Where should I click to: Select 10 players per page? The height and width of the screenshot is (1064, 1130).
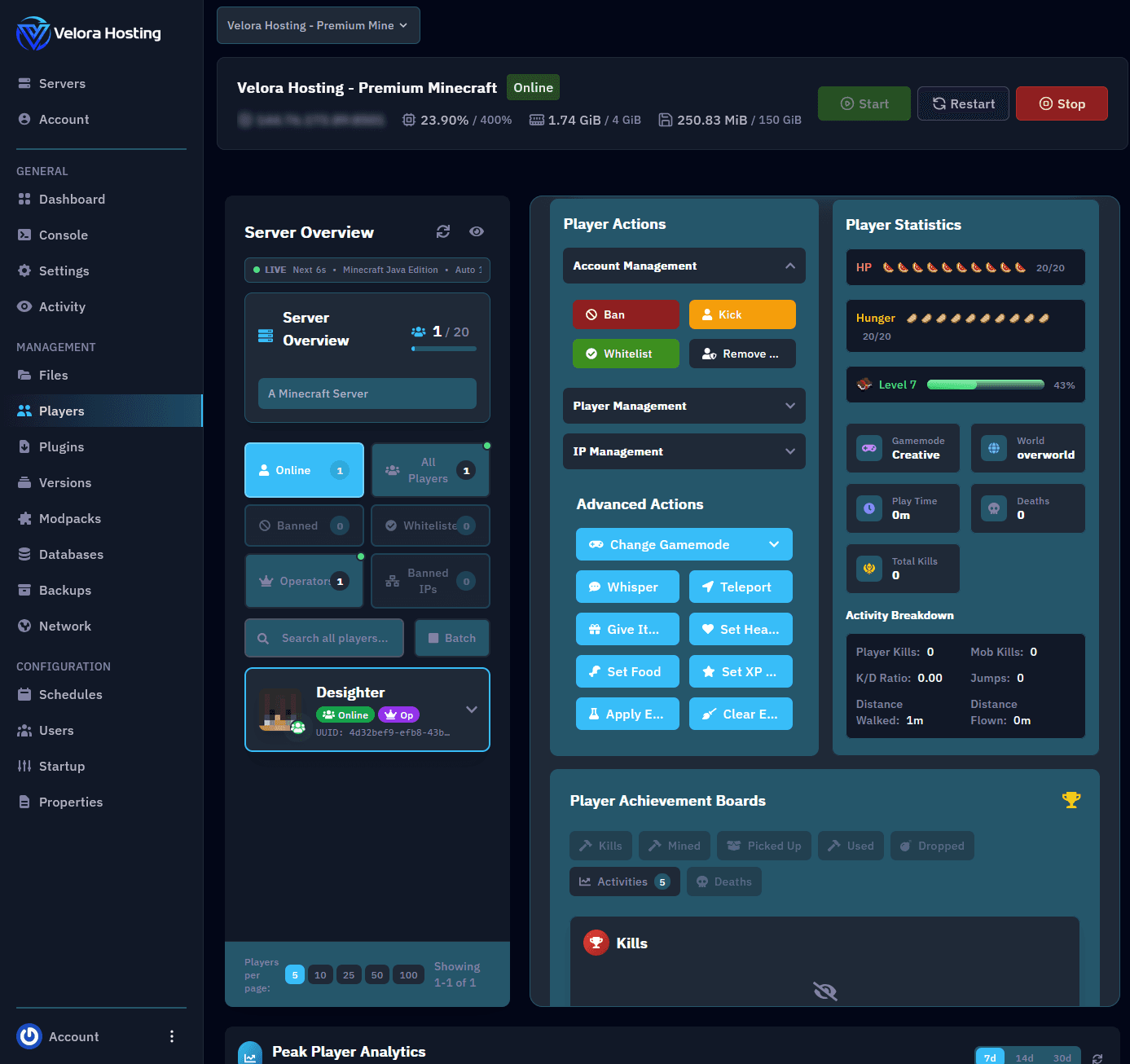pos(320,975)
